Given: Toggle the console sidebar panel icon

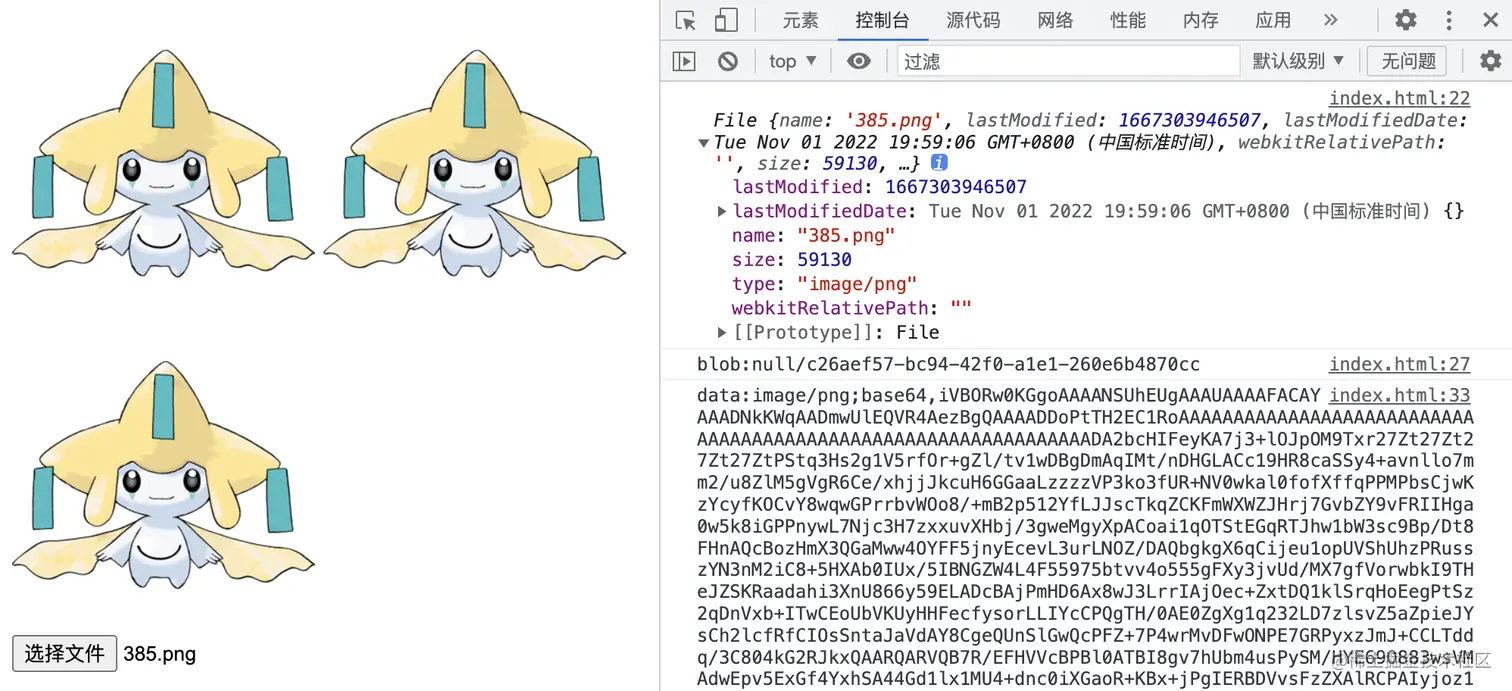Looking at the screenshot, I should pos(684,61).
